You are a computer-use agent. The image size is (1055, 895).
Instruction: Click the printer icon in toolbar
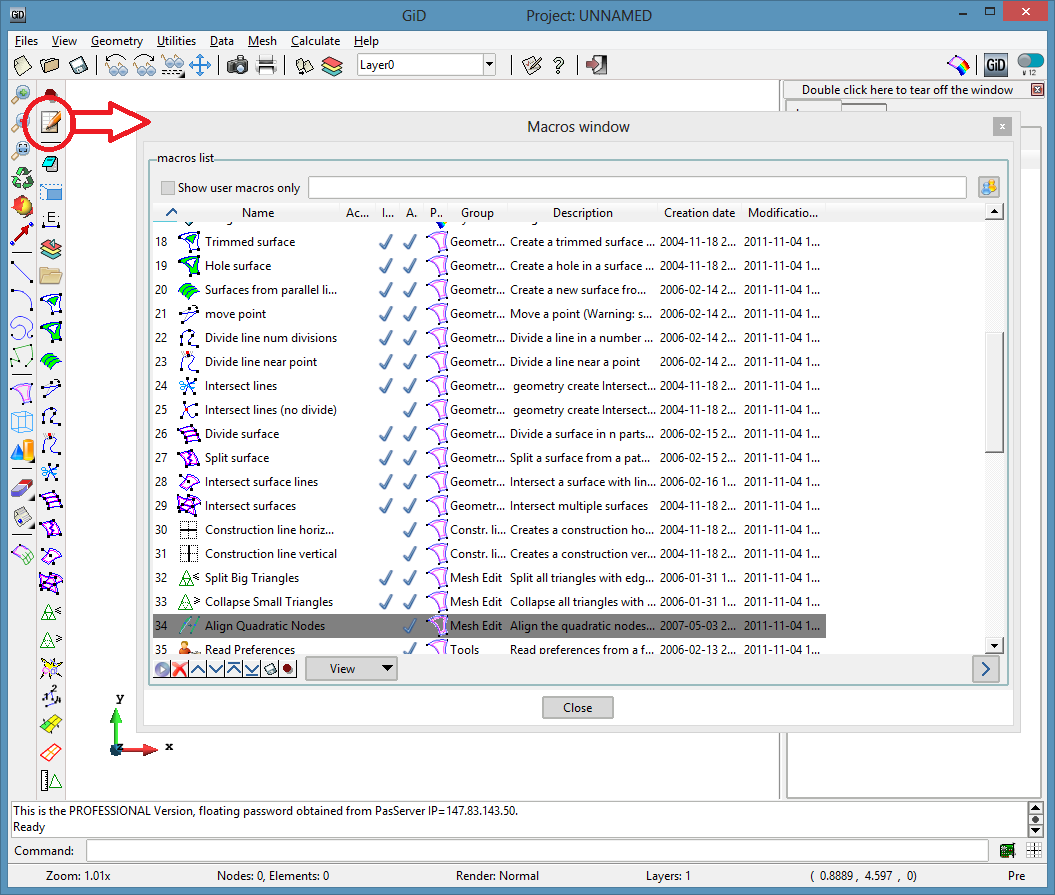(x=266, y=65)
